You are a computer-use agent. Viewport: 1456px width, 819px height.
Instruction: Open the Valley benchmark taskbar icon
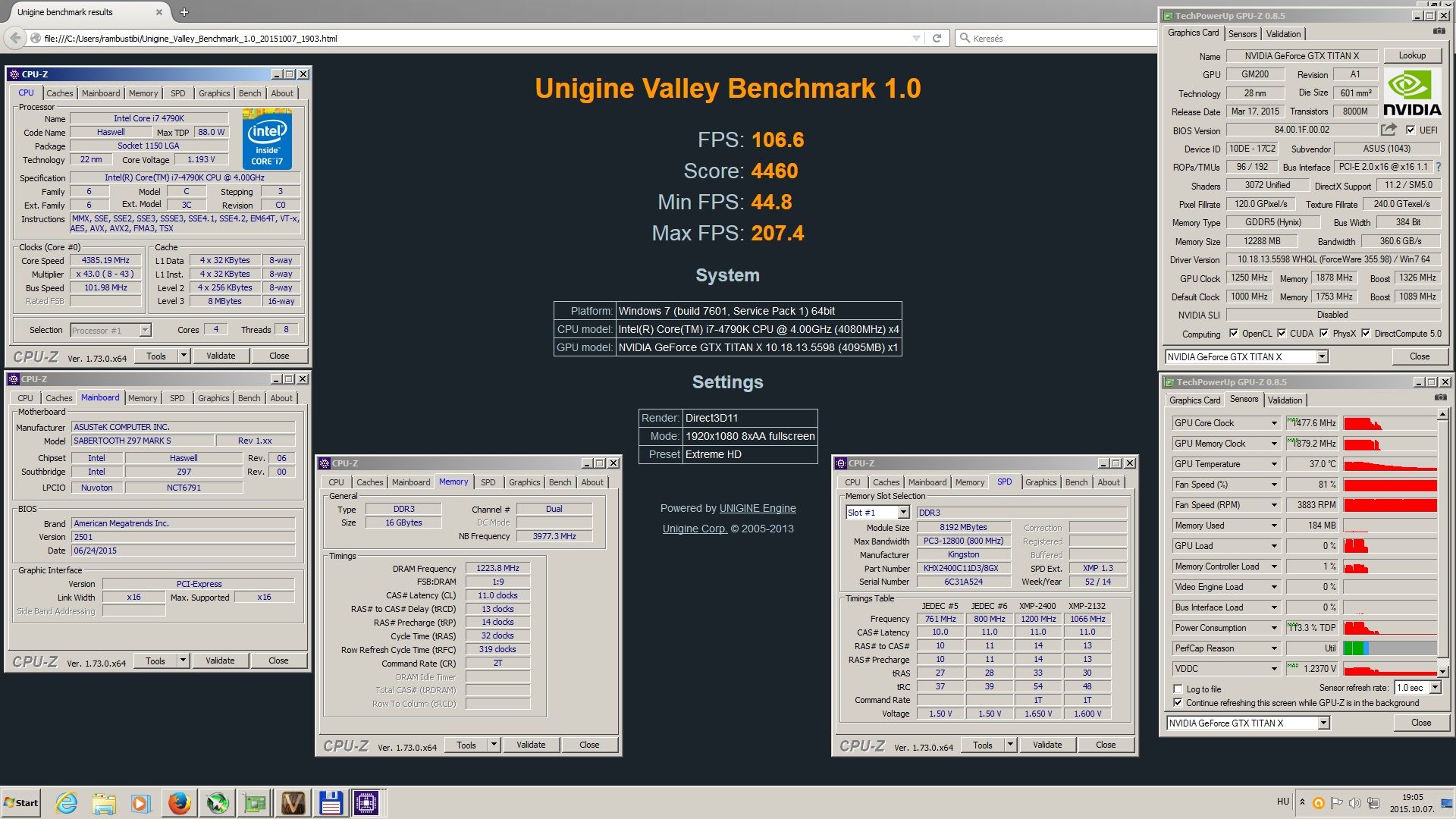click(293, 802)
